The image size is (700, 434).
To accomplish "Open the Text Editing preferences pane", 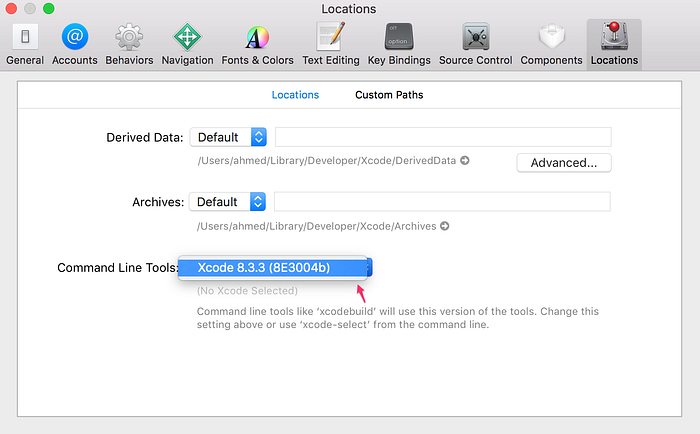I will click(330, 45).
